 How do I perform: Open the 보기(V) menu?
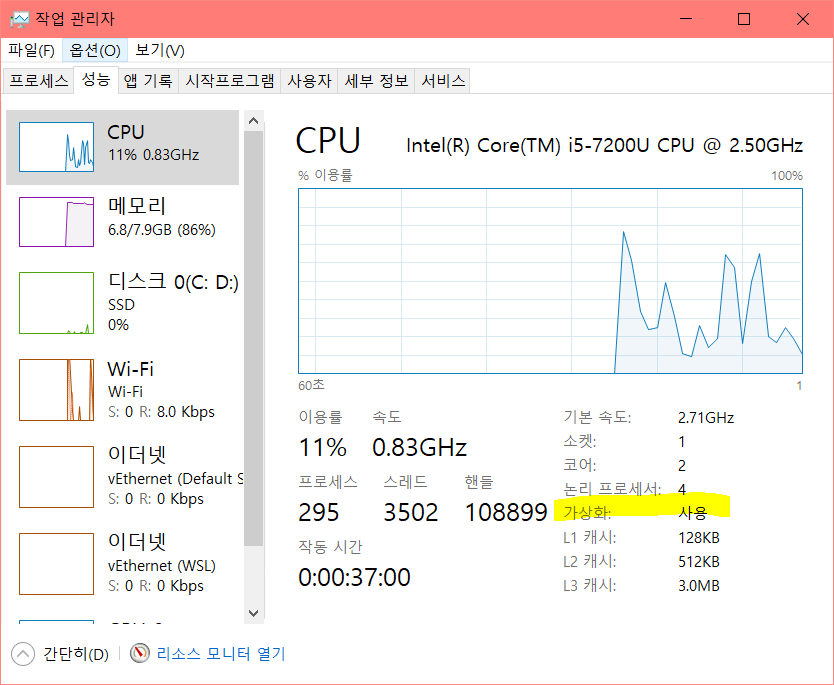click(x=160, y=51)
